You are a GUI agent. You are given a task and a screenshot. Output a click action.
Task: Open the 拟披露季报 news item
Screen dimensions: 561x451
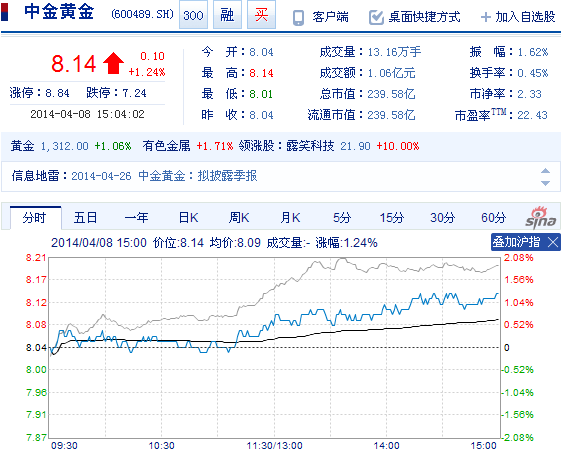pyautogui.click(x=227, y=176)
